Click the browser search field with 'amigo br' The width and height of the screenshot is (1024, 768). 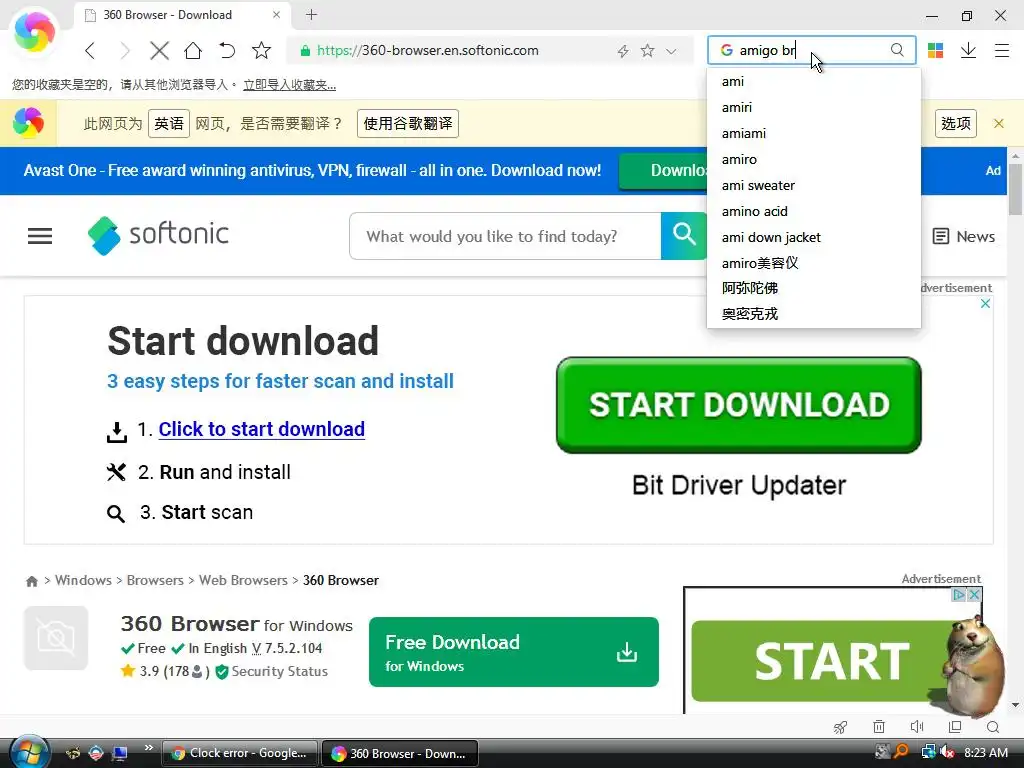(811, 50)
